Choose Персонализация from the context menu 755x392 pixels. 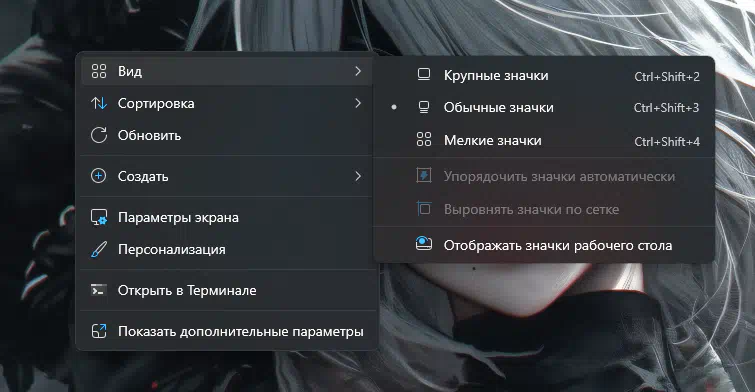tap(226, 249)
